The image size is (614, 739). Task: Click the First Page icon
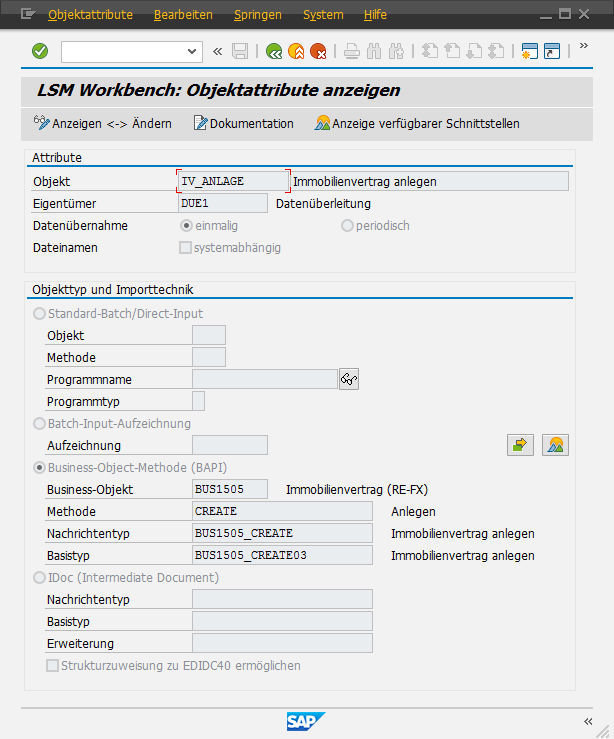coord(429,51)
